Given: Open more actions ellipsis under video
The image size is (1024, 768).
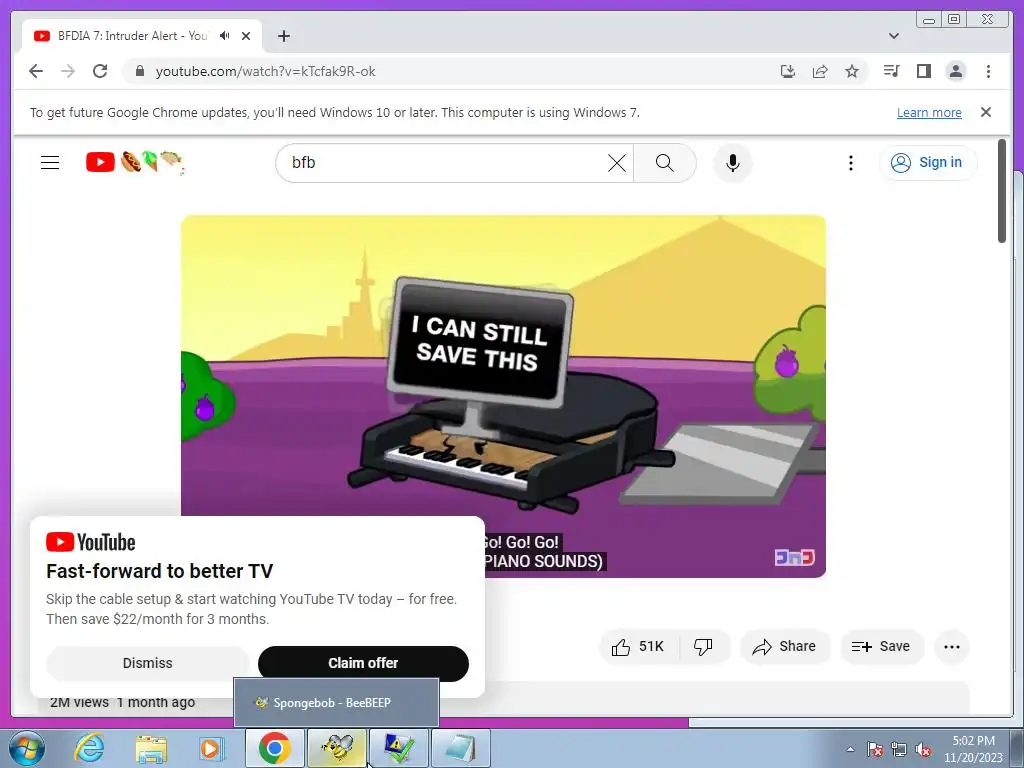Looking at the screenshot, I should click(x=952, y=647).
